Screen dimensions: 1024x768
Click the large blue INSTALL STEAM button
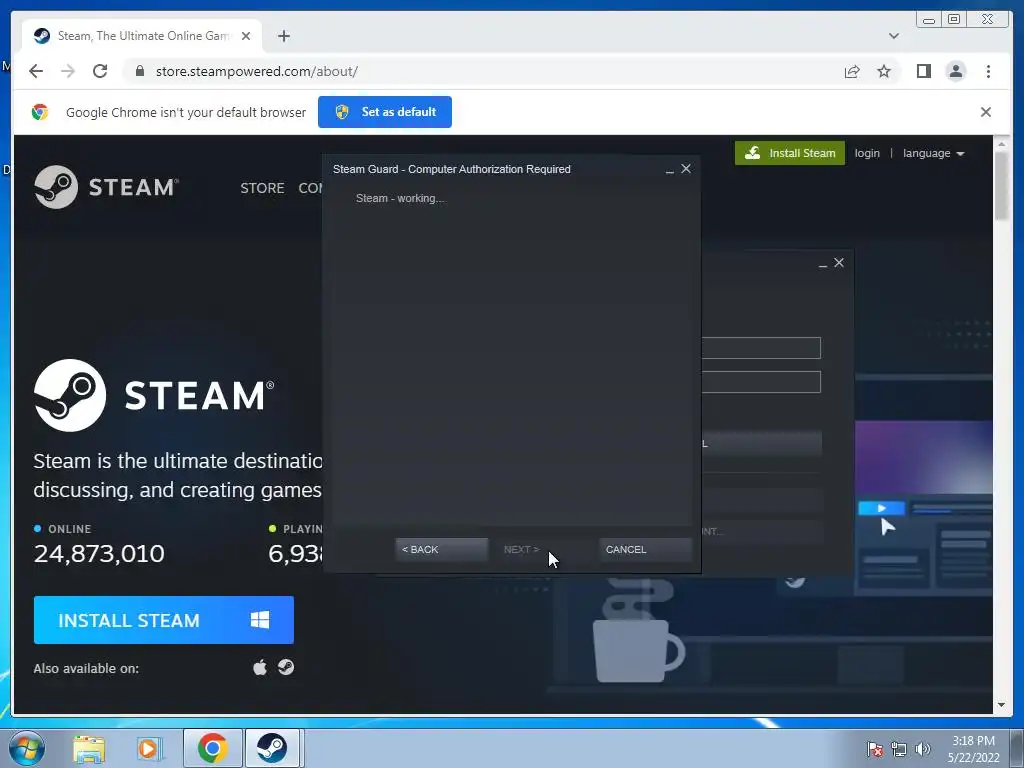[x=163, y=620]
